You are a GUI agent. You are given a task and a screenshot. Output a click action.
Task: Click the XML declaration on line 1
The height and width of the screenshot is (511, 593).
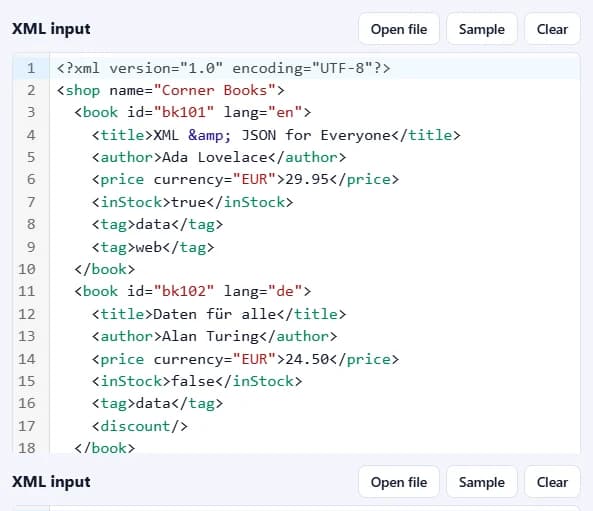(223, 68)
